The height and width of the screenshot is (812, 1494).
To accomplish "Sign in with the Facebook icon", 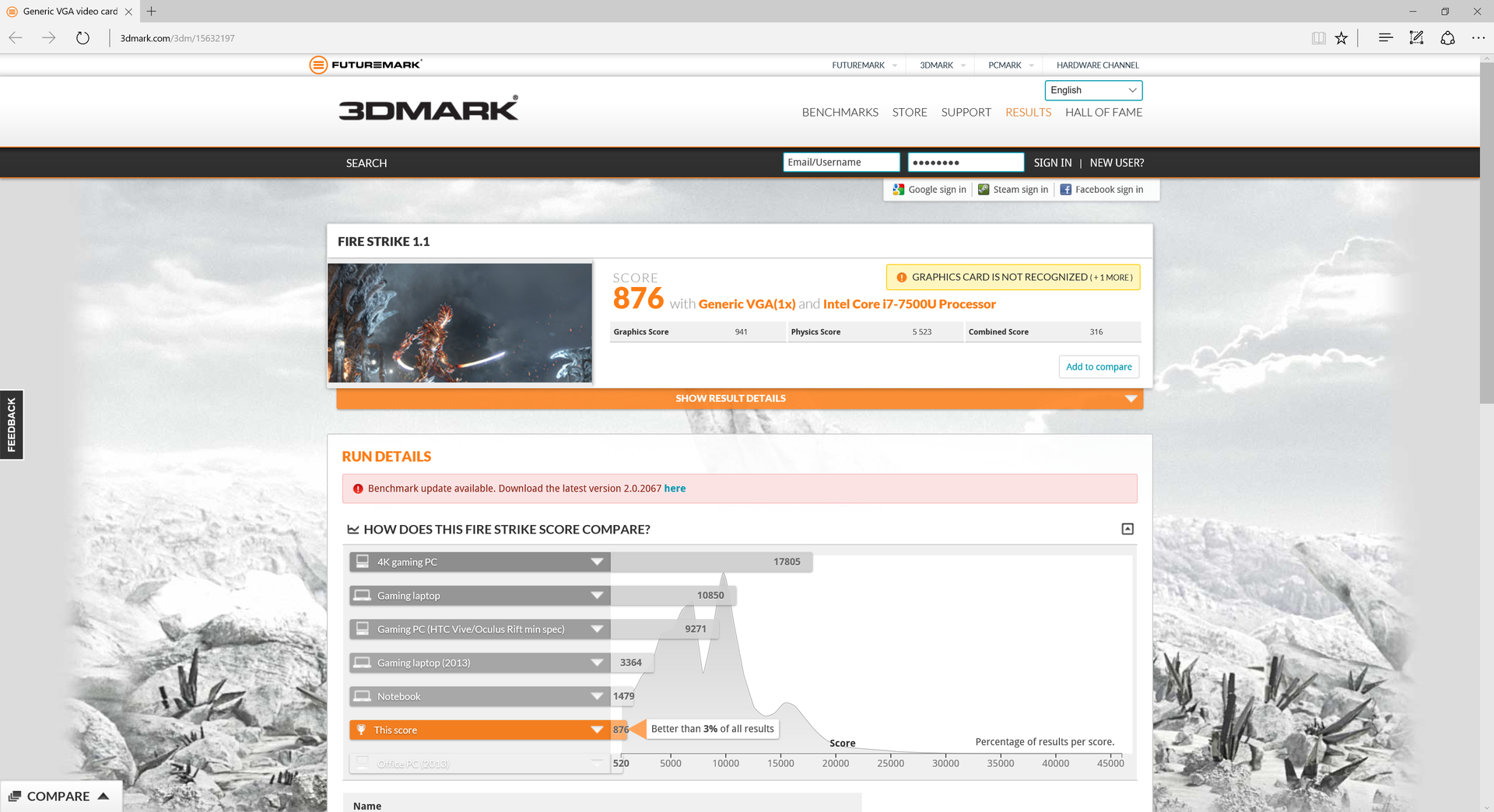I will tap(1066, 189).
